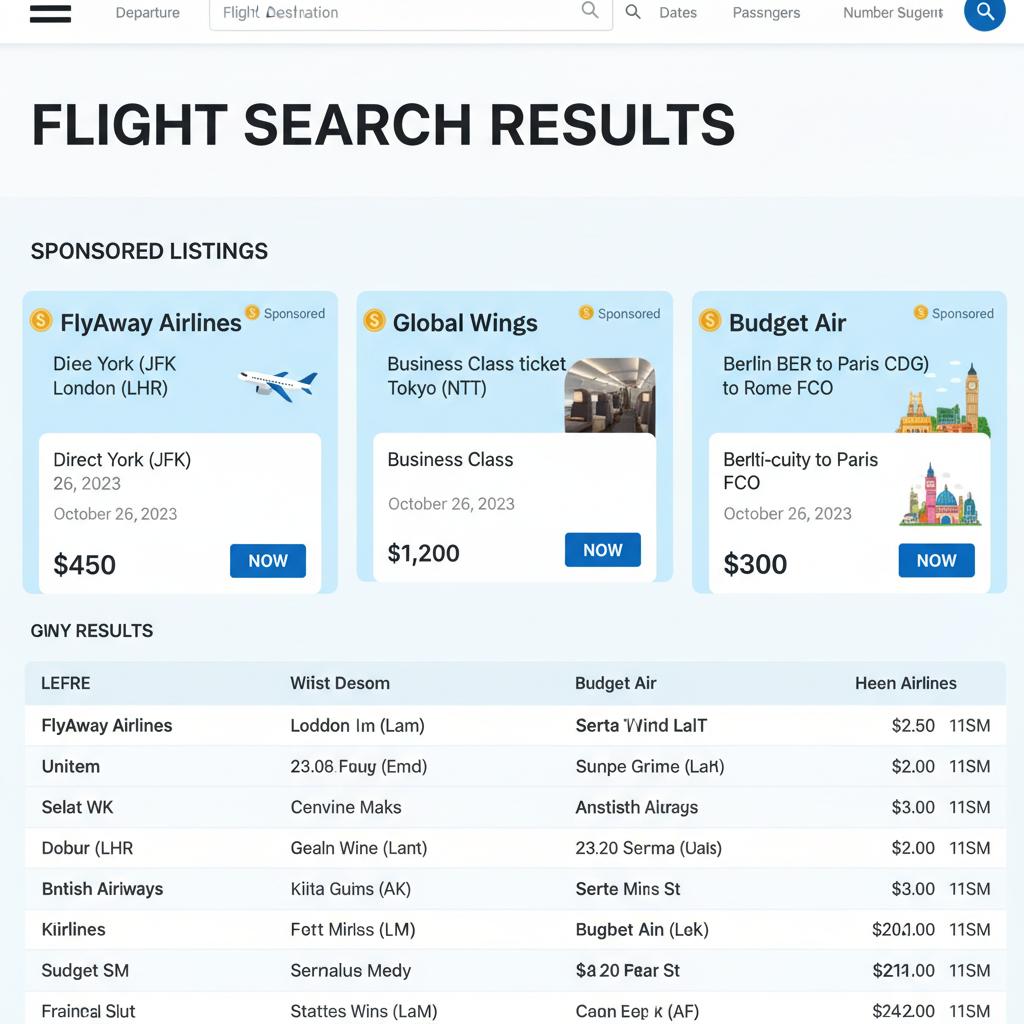
Task: Click the airplane icon on FlyAway card
Action: [x=277, y=385]
